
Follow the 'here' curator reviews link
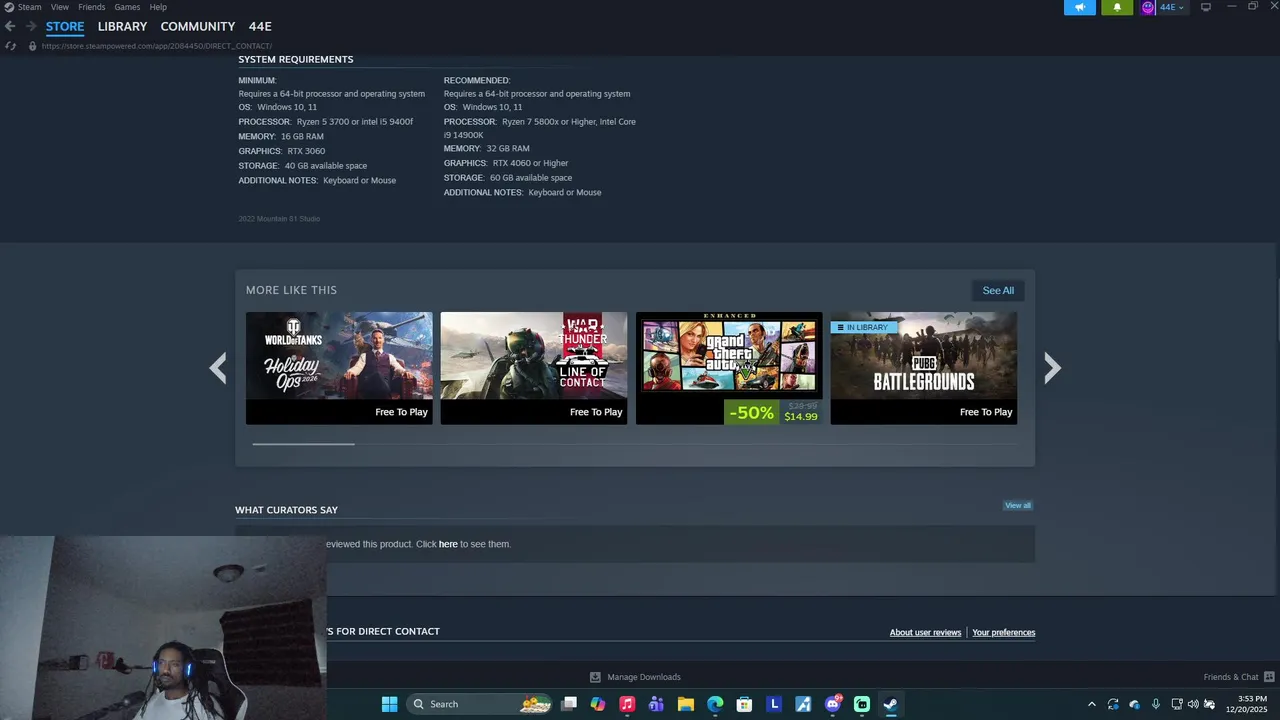point(448,544)
